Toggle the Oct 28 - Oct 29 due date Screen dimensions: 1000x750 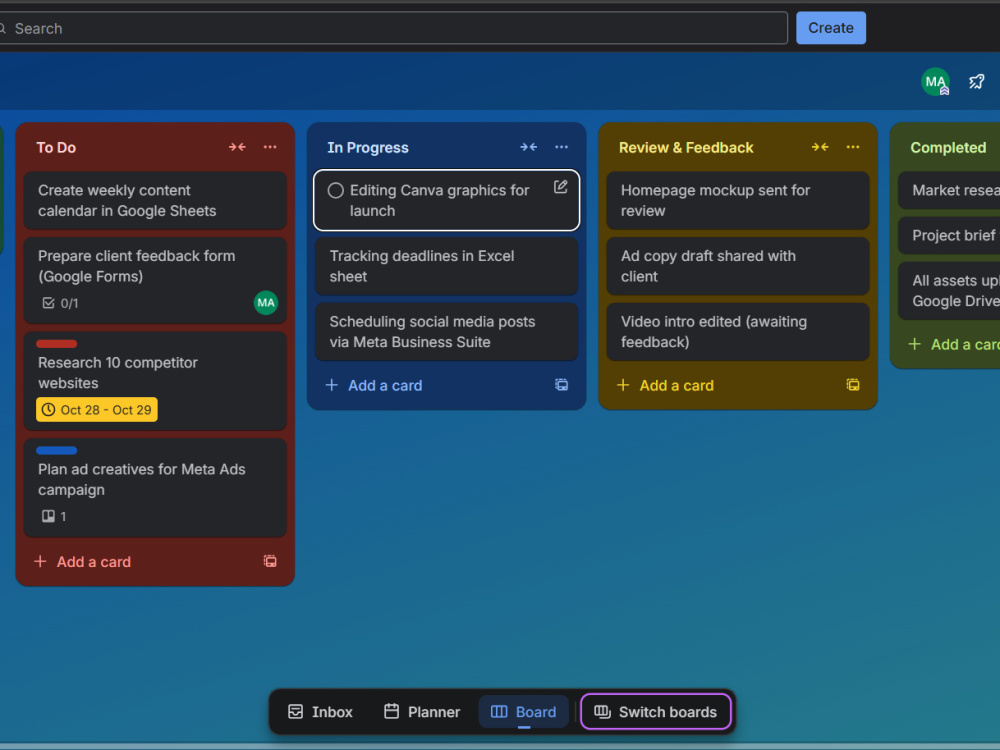point(97,410)
